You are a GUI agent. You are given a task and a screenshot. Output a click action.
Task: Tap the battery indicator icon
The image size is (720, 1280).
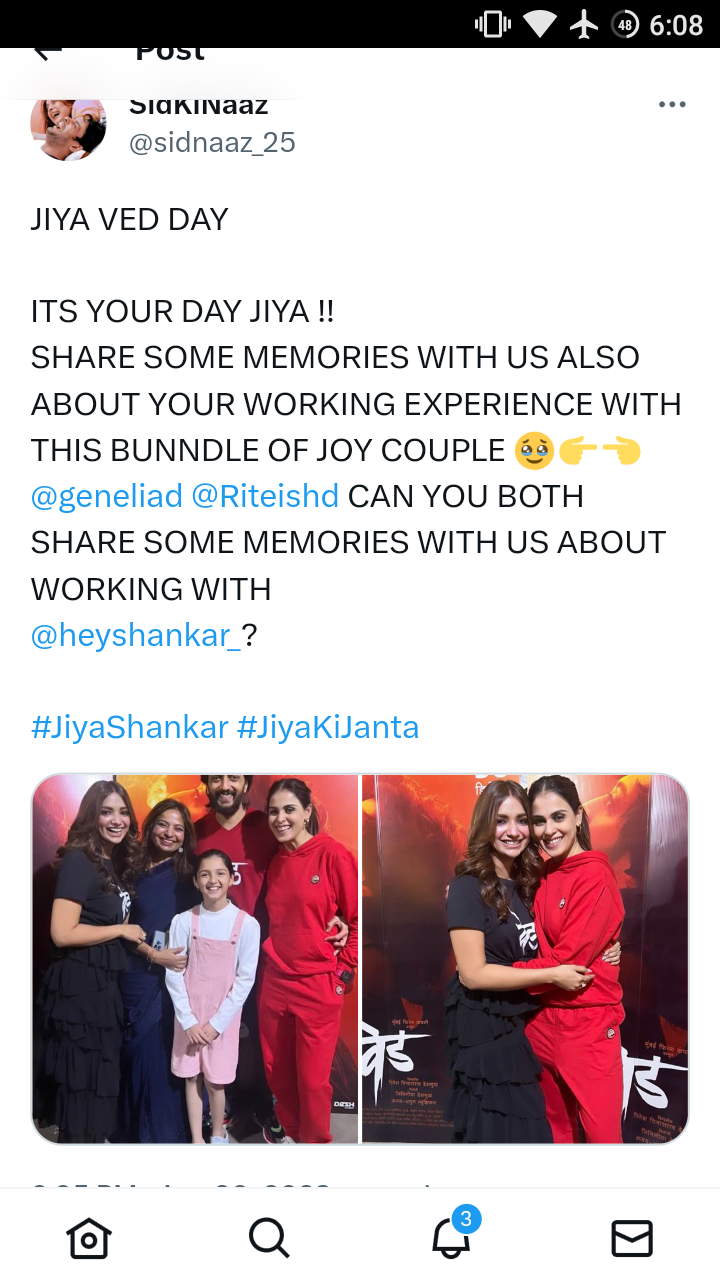click(x=625, y=24)
